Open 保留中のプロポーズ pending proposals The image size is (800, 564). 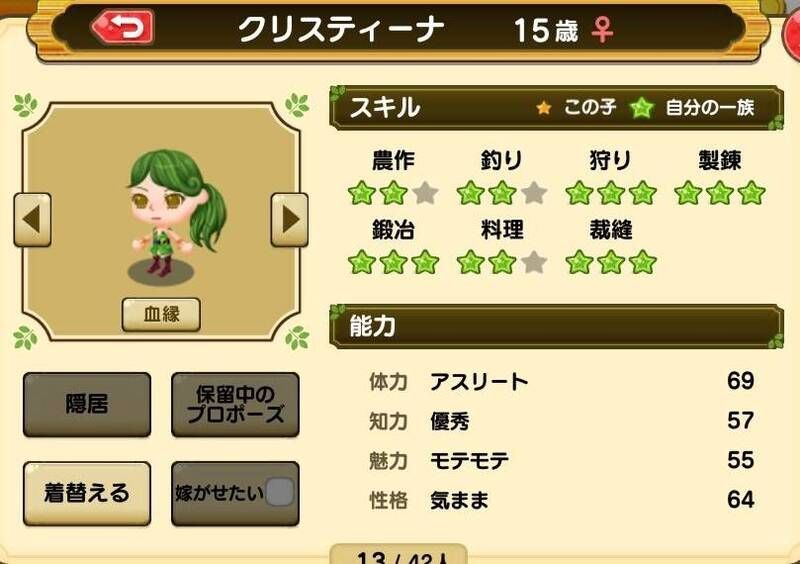pos(235,404)
